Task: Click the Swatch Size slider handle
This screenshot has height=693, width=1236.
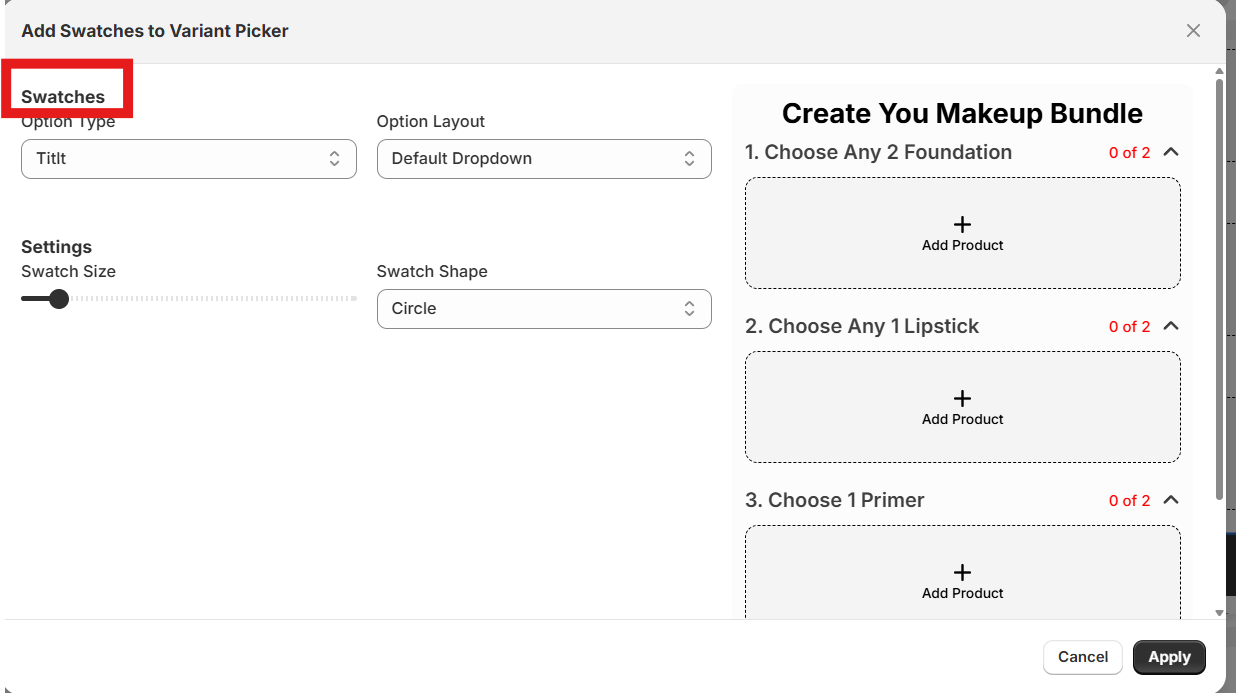Action: point(59,299)
